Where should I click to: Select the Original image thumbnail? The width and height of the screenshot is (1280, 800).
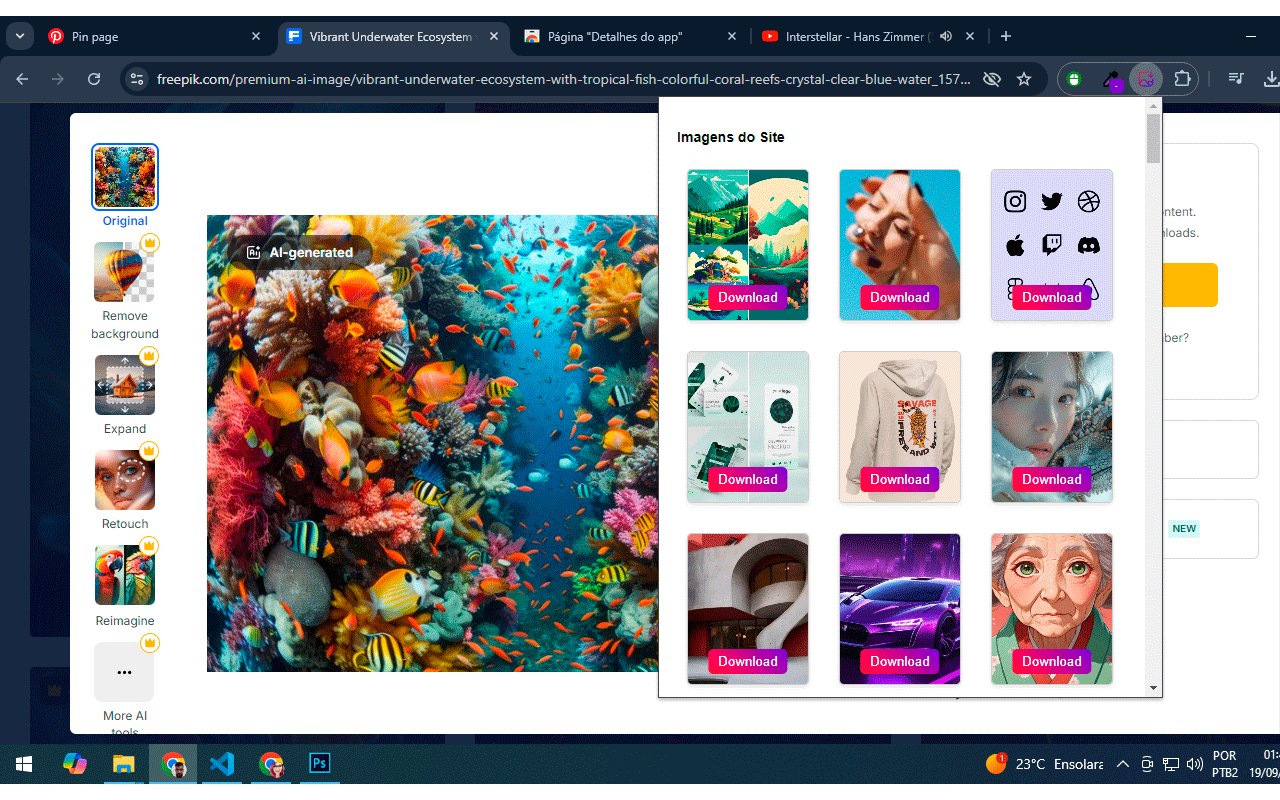point(124,176)
